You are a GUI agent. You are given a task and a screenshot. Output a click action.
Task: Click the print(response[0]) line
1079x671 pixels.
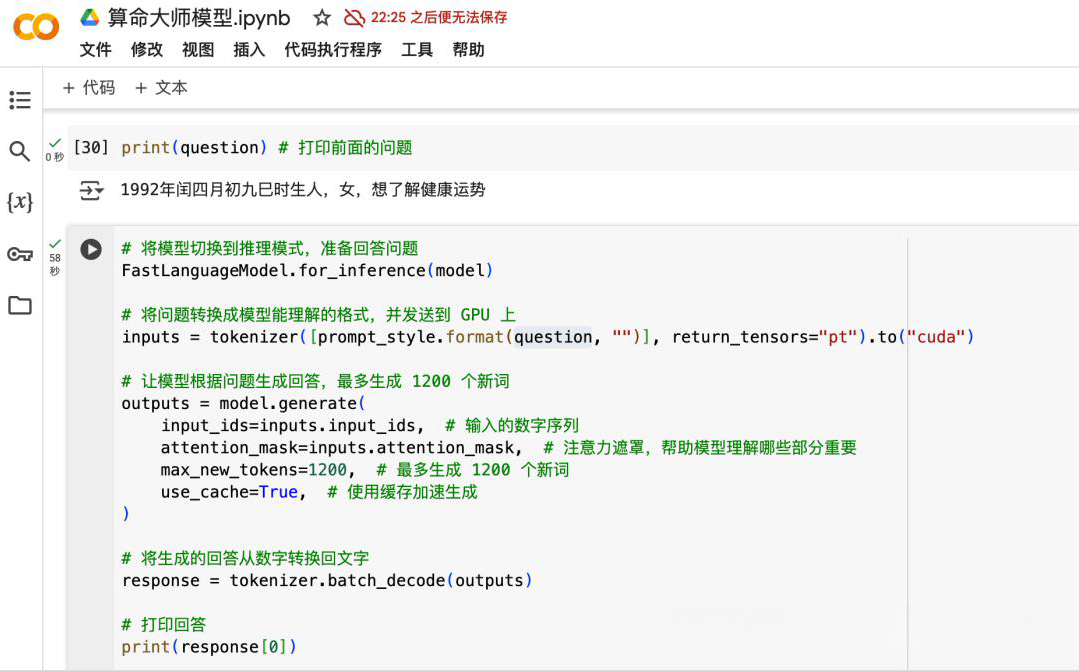point(209,647)
